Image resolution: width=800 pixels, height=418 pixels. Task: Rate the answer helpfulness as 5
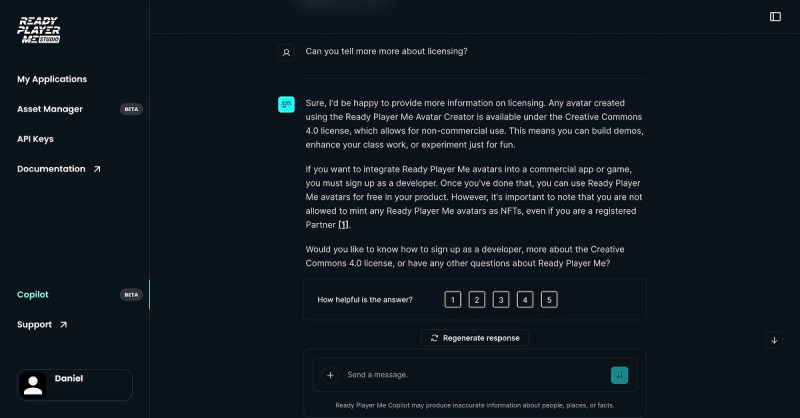pyautogui.click(x=549, y=300)
